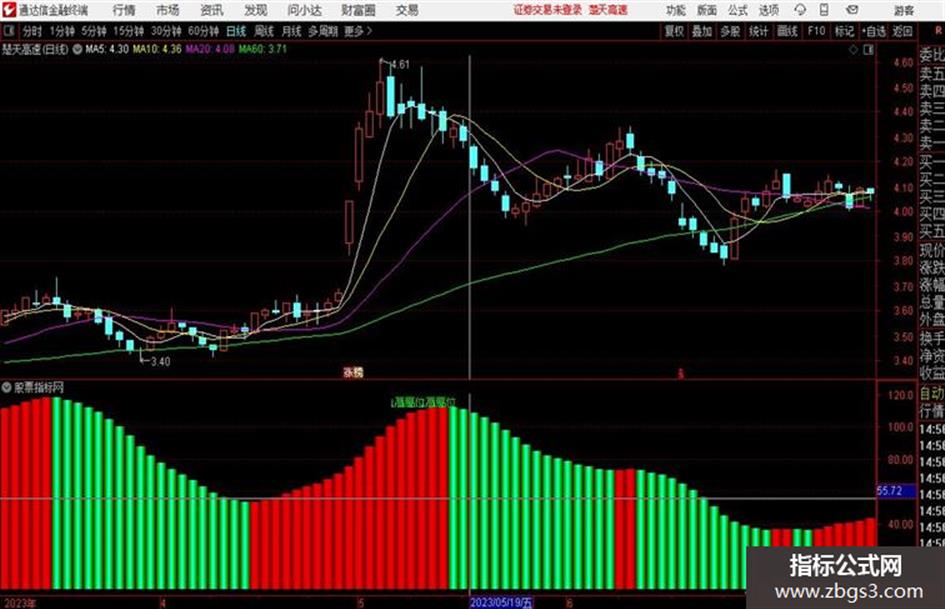Switch to the 分时 chart tab
The image size is (945, 609).
click(32, 31)
